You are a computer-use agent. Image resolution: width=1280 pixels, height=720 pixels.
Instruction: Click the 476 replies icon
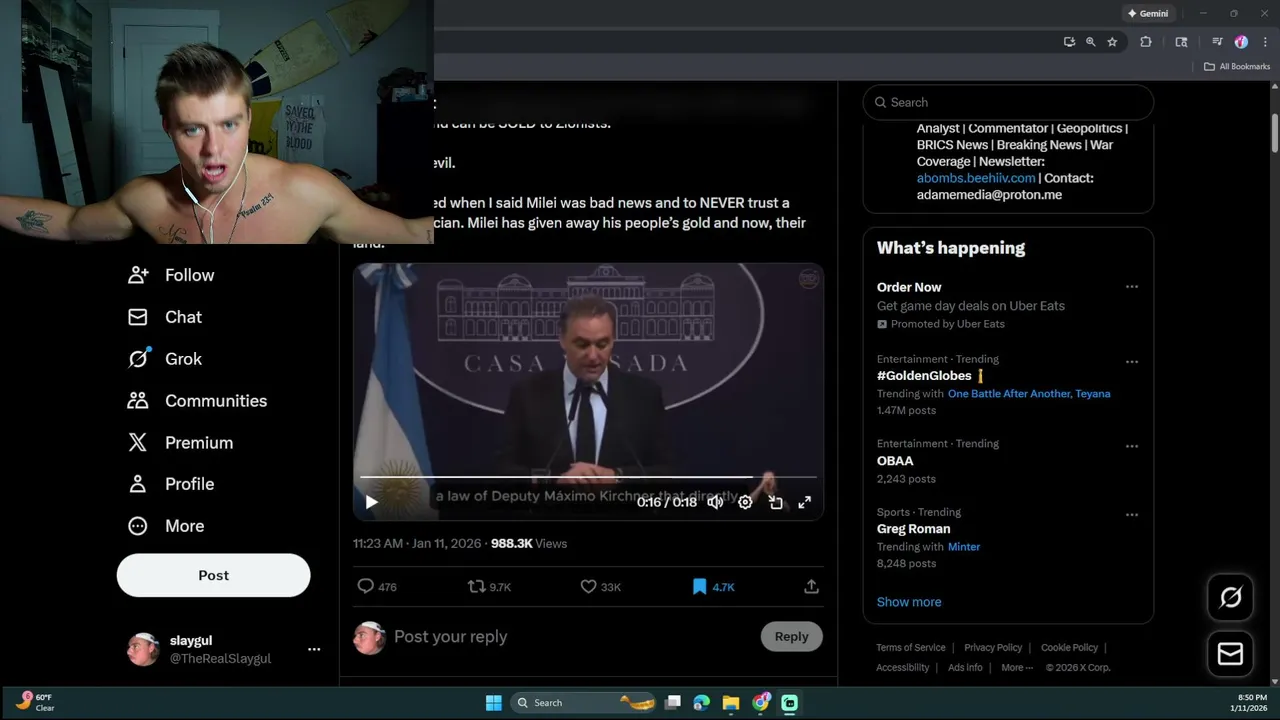(366, 587)
